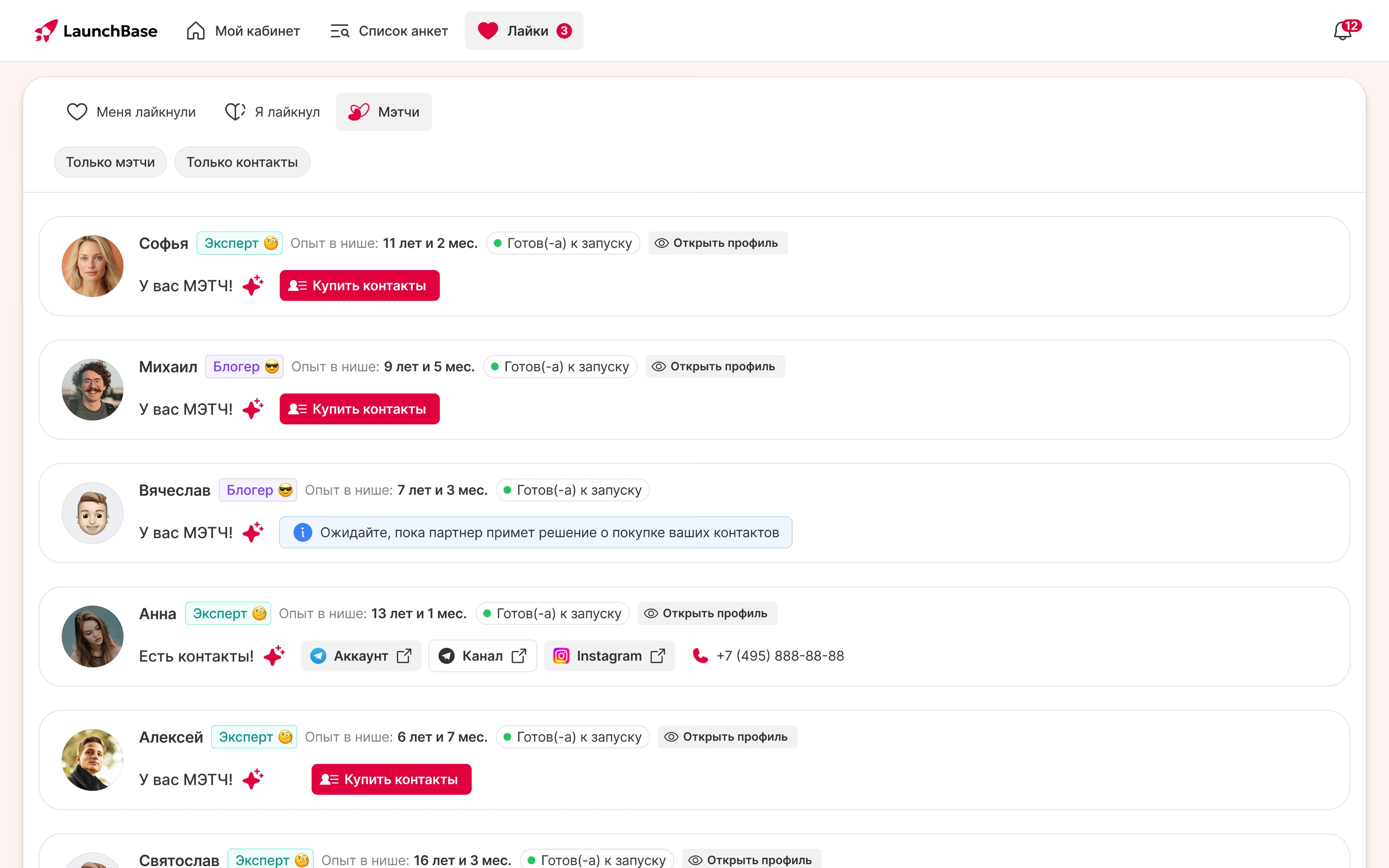The height and width of the screenshot is (868, 1389).
Task: Click the LaunchBase rocket logo
Action: tap(47, 31)
